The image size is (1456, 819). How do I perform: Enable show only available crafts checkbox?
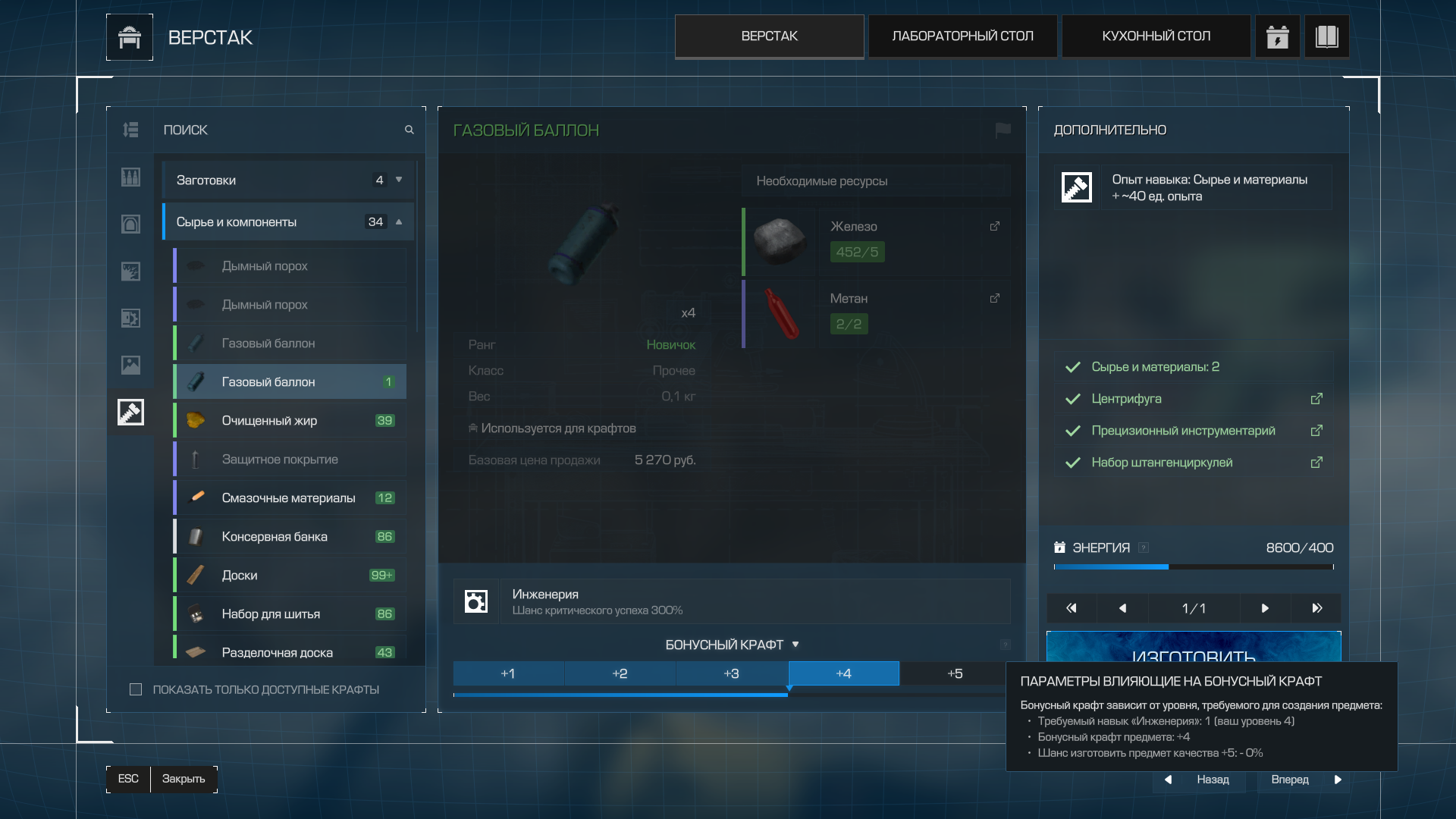pyautogui.click(x=136, y=689)
